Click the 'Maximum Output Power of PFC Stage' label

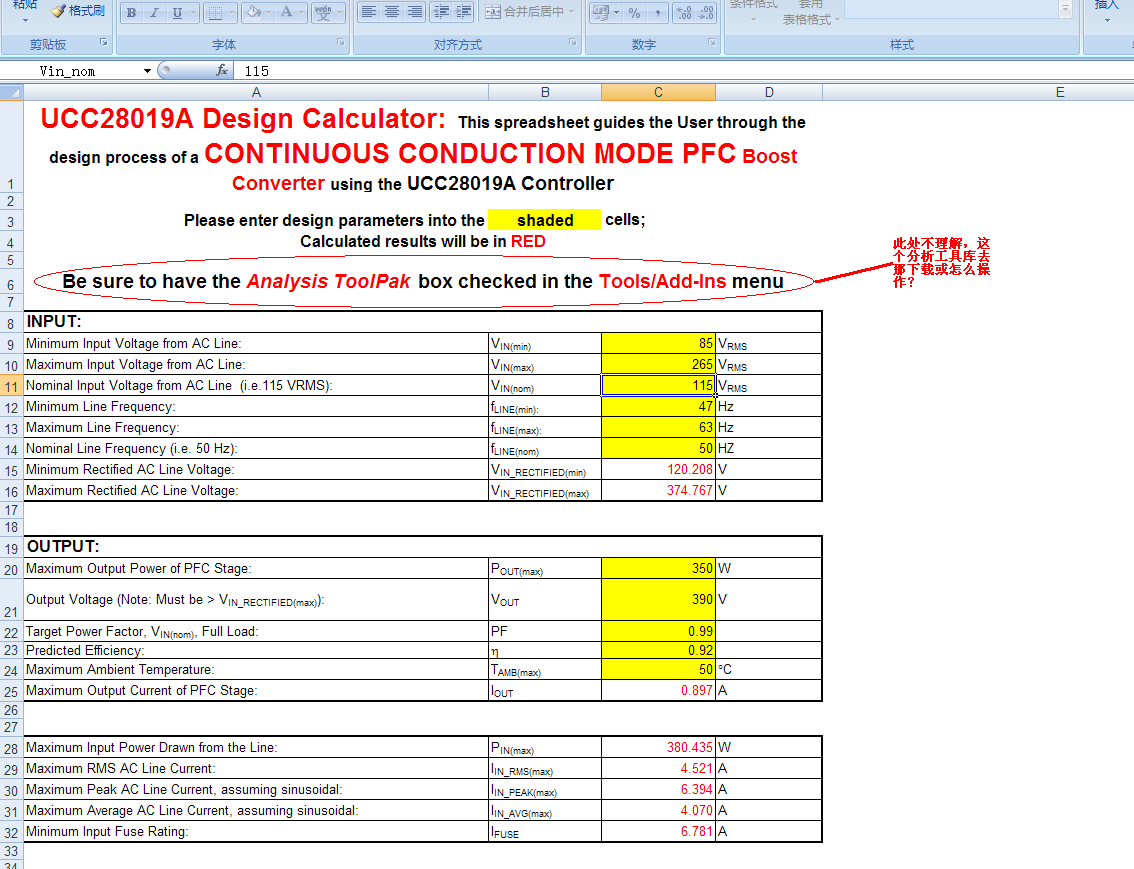[x=138, y=569]
